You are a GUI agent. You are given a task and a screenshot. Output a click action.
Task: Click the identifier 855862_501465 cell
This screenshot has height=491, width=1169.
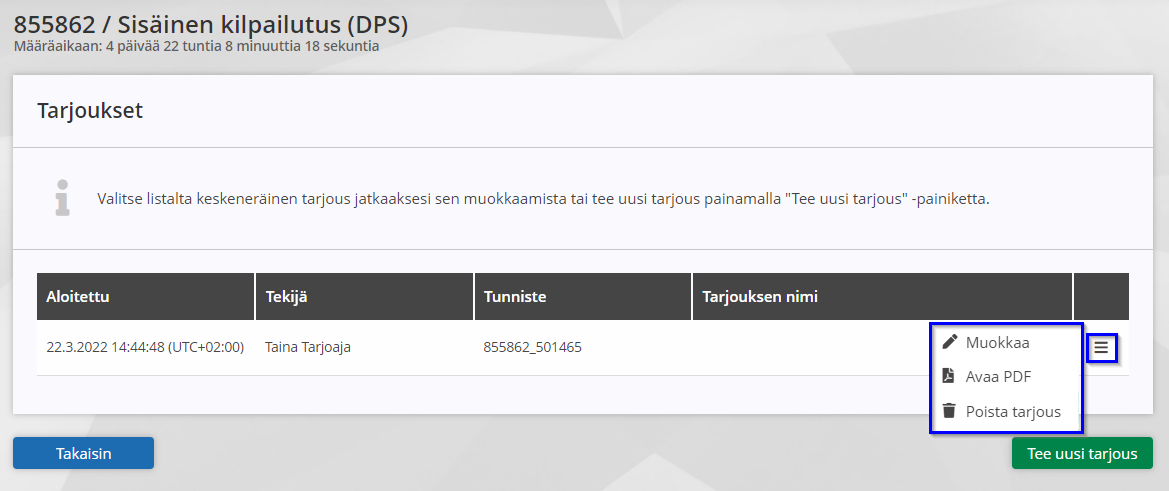point(532,347)
